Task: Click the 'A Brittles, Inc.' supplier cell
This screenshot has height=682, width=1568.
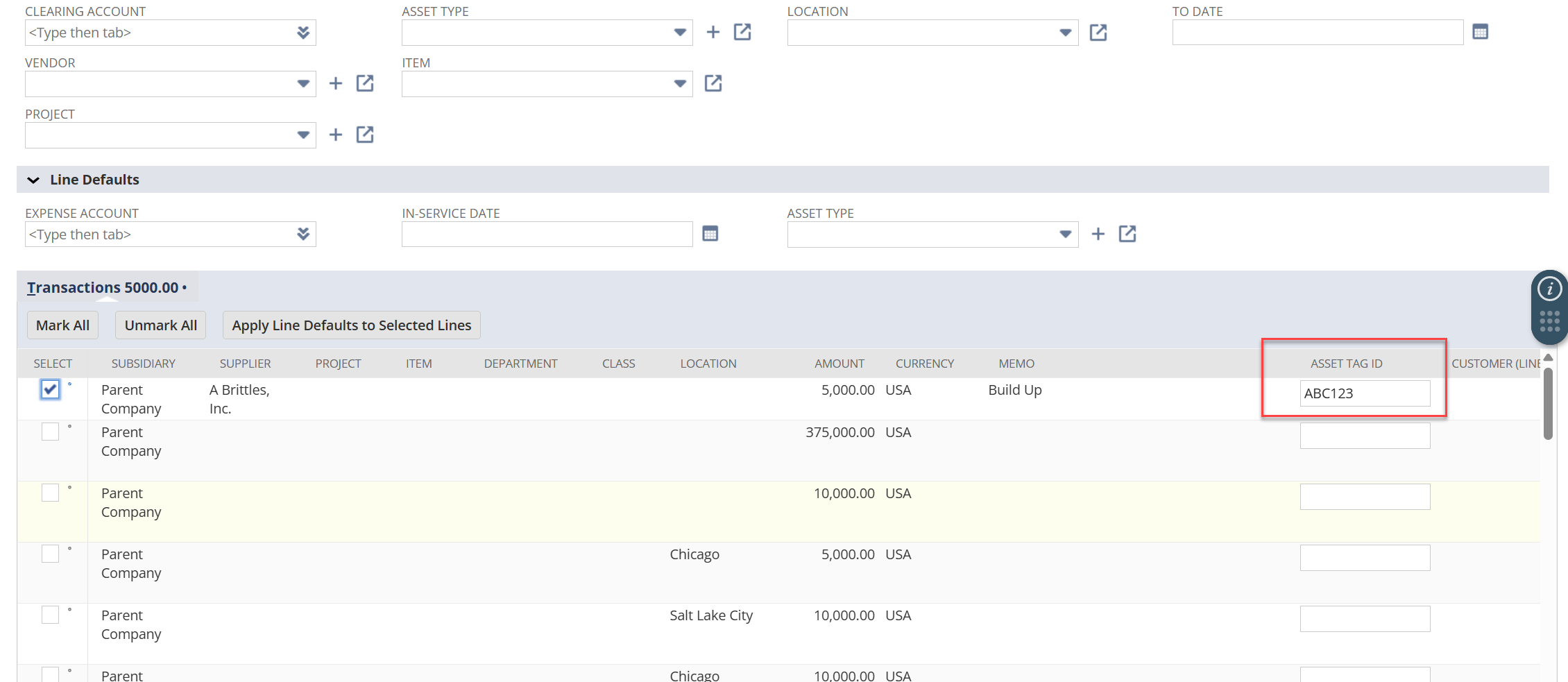Action: (239, 399)
